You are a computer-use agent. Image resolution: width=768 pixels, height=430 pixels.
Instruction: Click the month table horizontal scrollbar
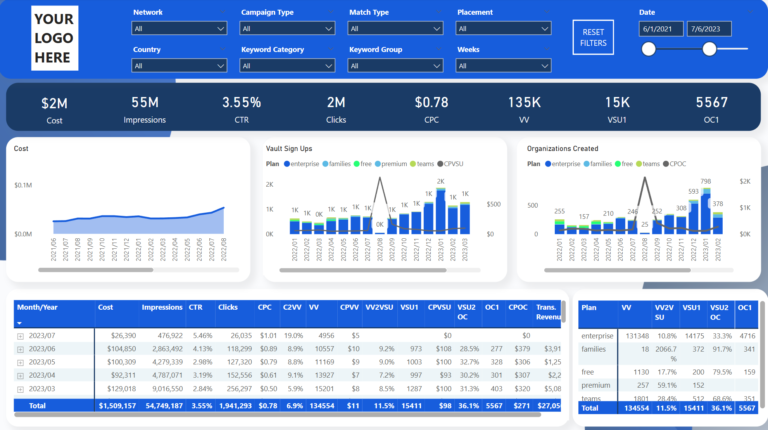(x=278, y=414)
